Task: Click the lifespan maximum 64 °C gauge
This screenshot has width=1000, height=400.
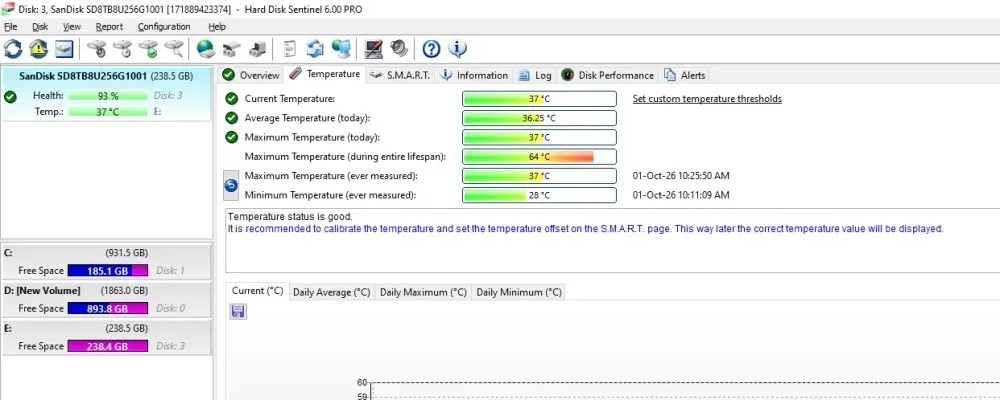Action: coord(539,156)
